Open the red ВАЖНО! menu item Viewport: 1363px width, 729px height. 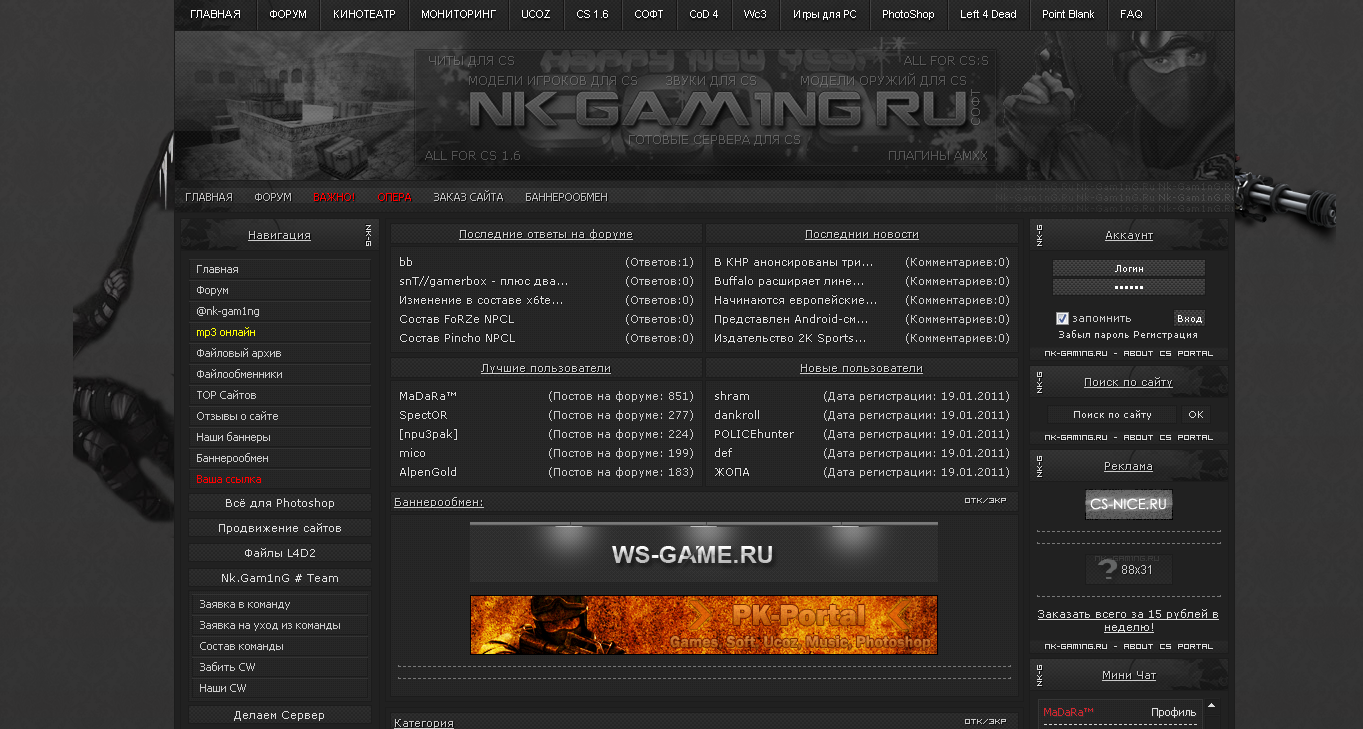tap(333, 196)
